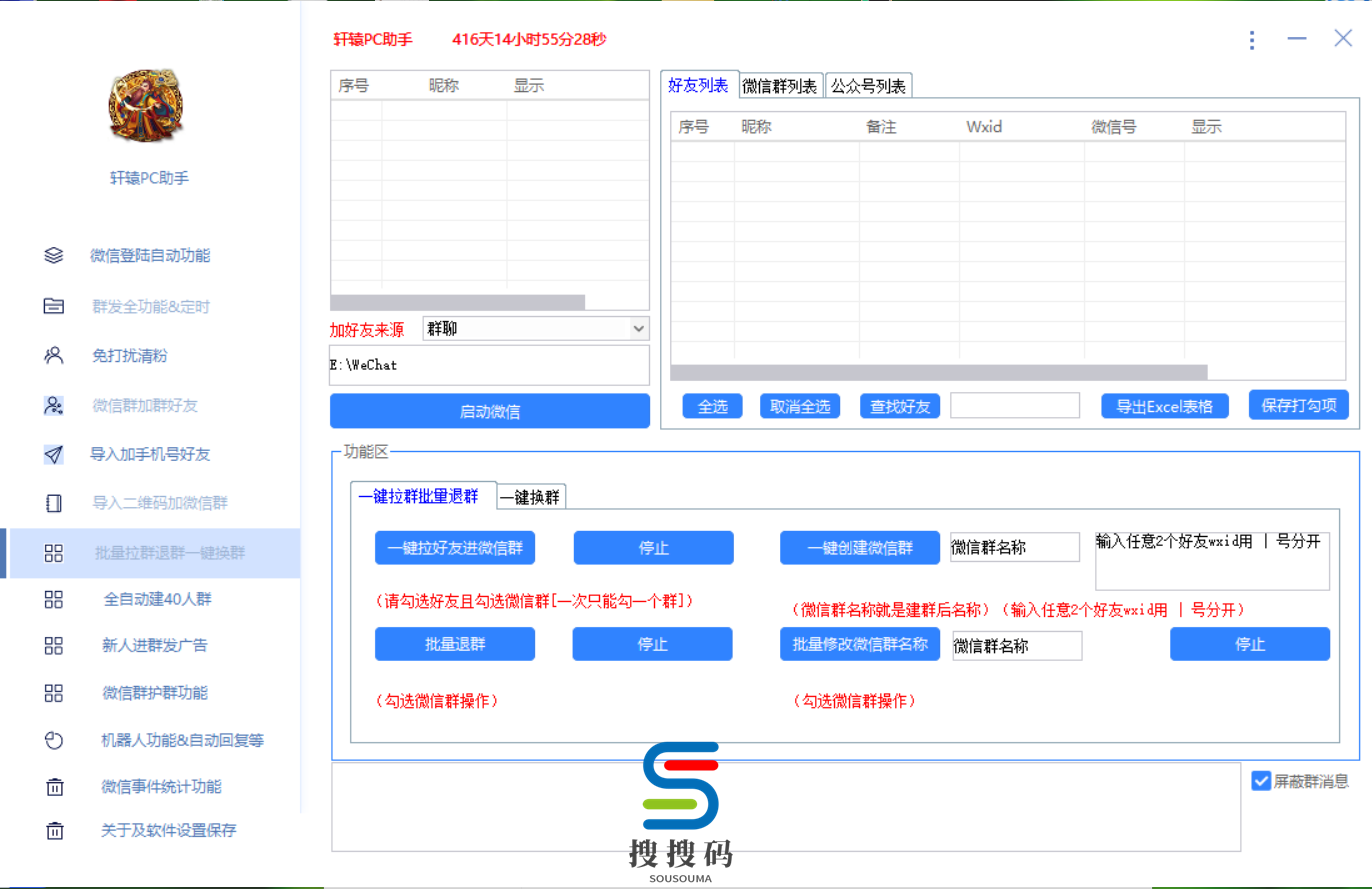This screenshot has height=889, width=1372.
Task: Click the 批量退群 button
Action: [455, 644]
